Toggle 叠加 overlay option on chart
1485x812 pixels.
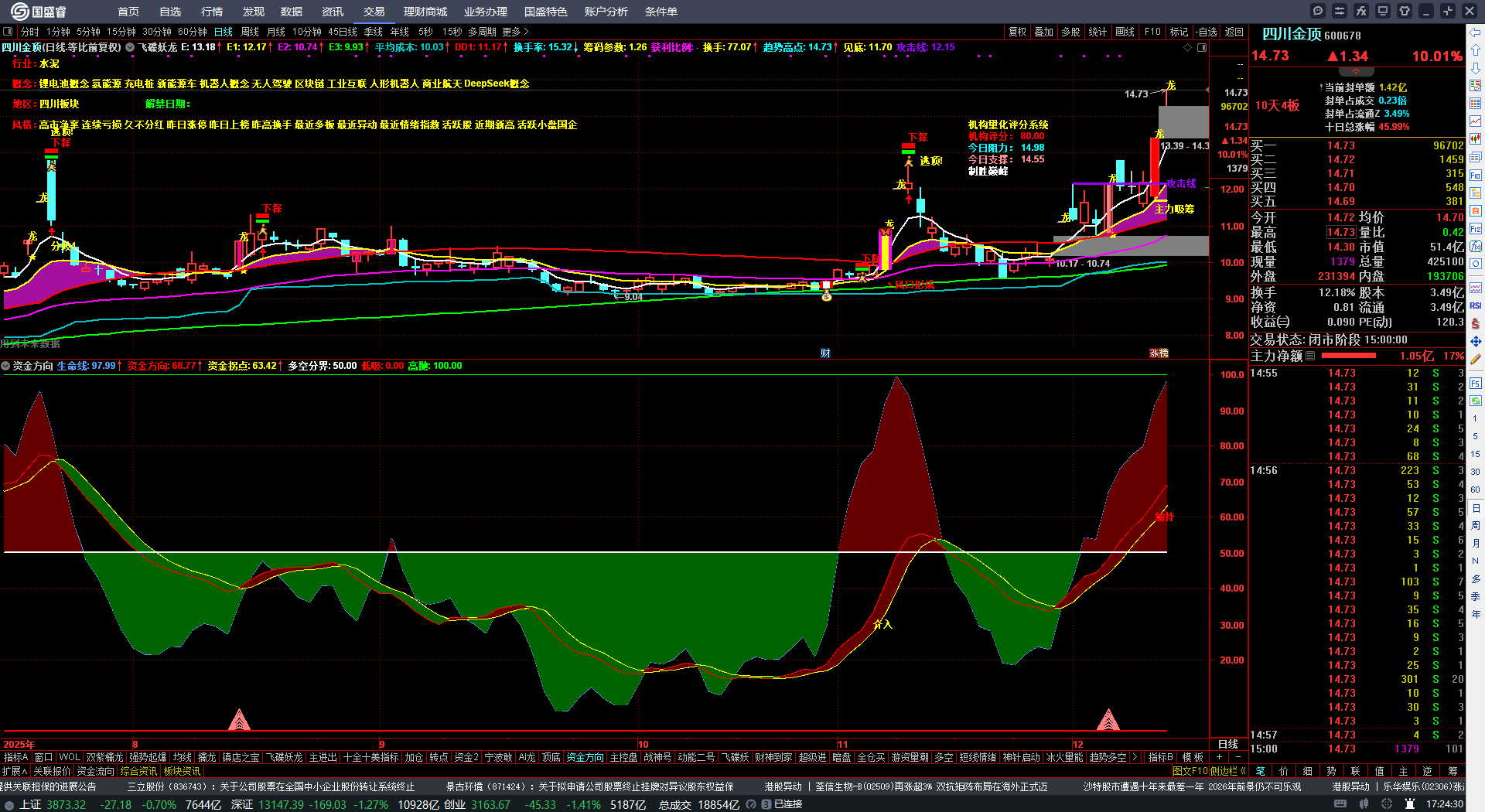point(1044,32)
